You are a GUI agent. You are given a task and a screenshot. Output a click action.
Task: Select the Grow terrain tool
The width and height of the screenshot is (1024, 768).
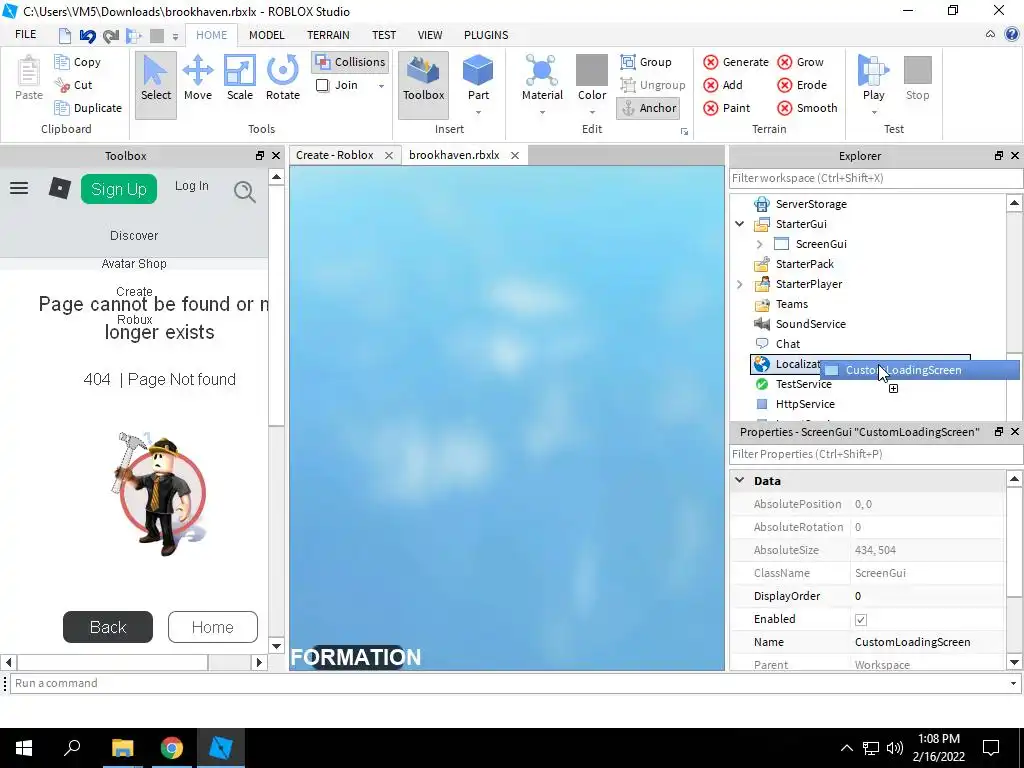pyautogui.click(x=801, y=62)
